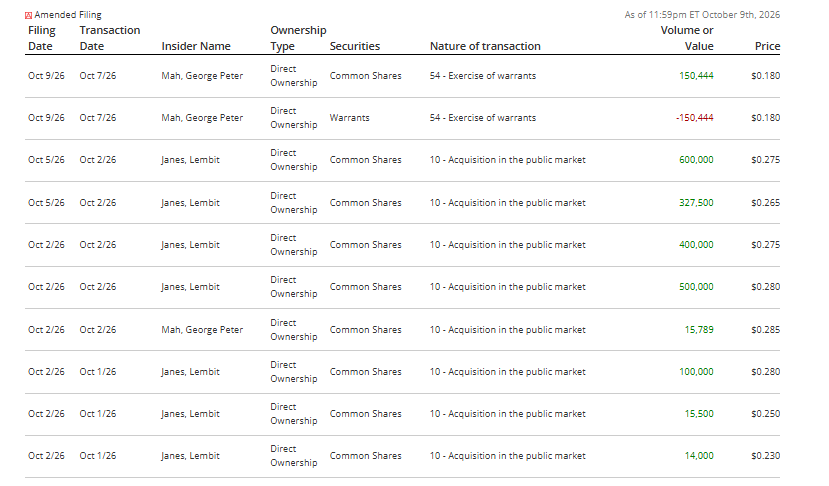Click the $0.265 price cell

tap(766, 203)
